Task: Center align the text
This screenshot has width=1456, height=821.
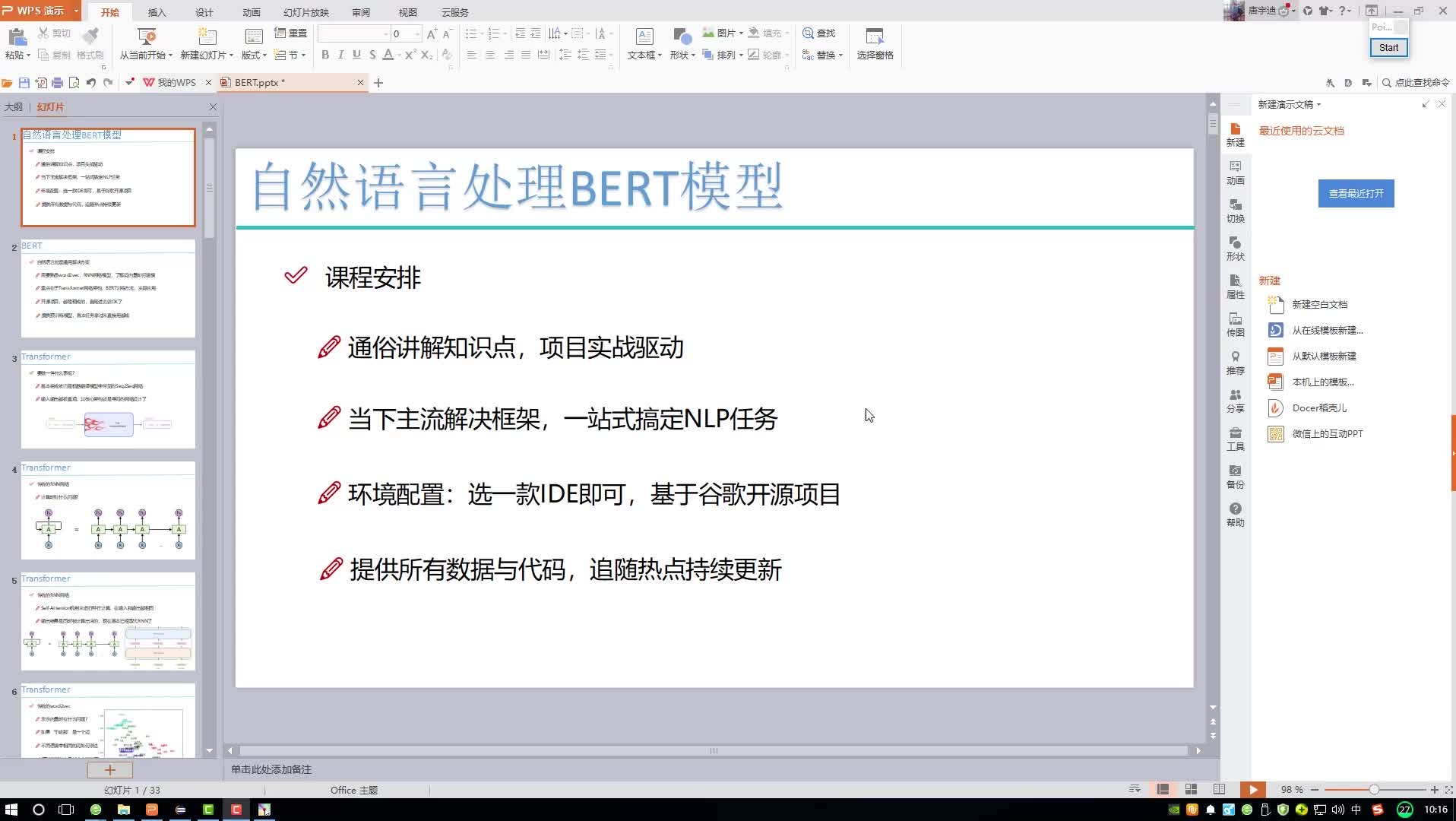Action: coord(490,55)
